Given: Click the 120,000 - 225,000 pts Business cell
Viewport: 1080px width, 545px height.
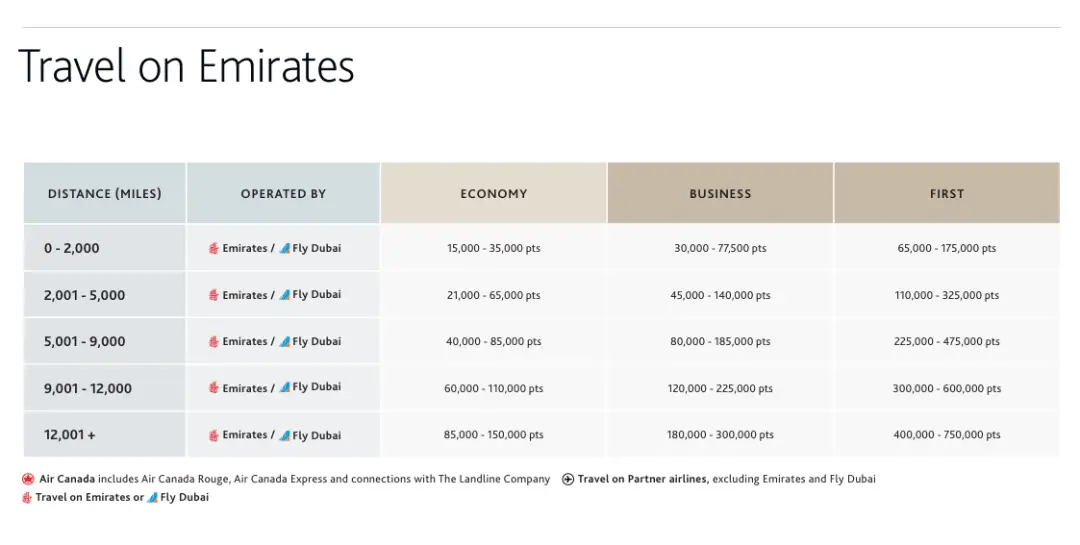Looking at the screenshot, I should [720, 388].
